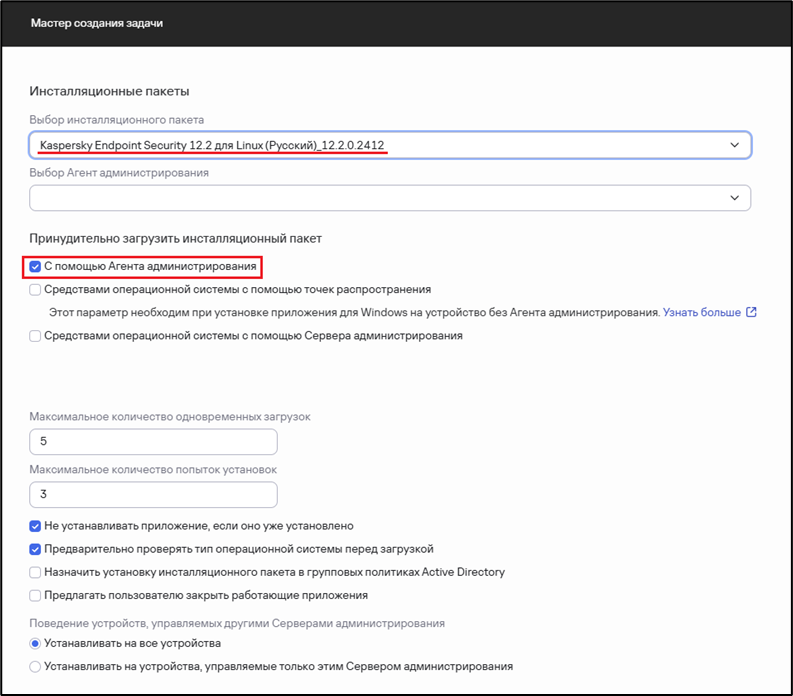Click the chevron in the Kaspersky package combo box
The image size is (793, 696).
tap(734, 145)
